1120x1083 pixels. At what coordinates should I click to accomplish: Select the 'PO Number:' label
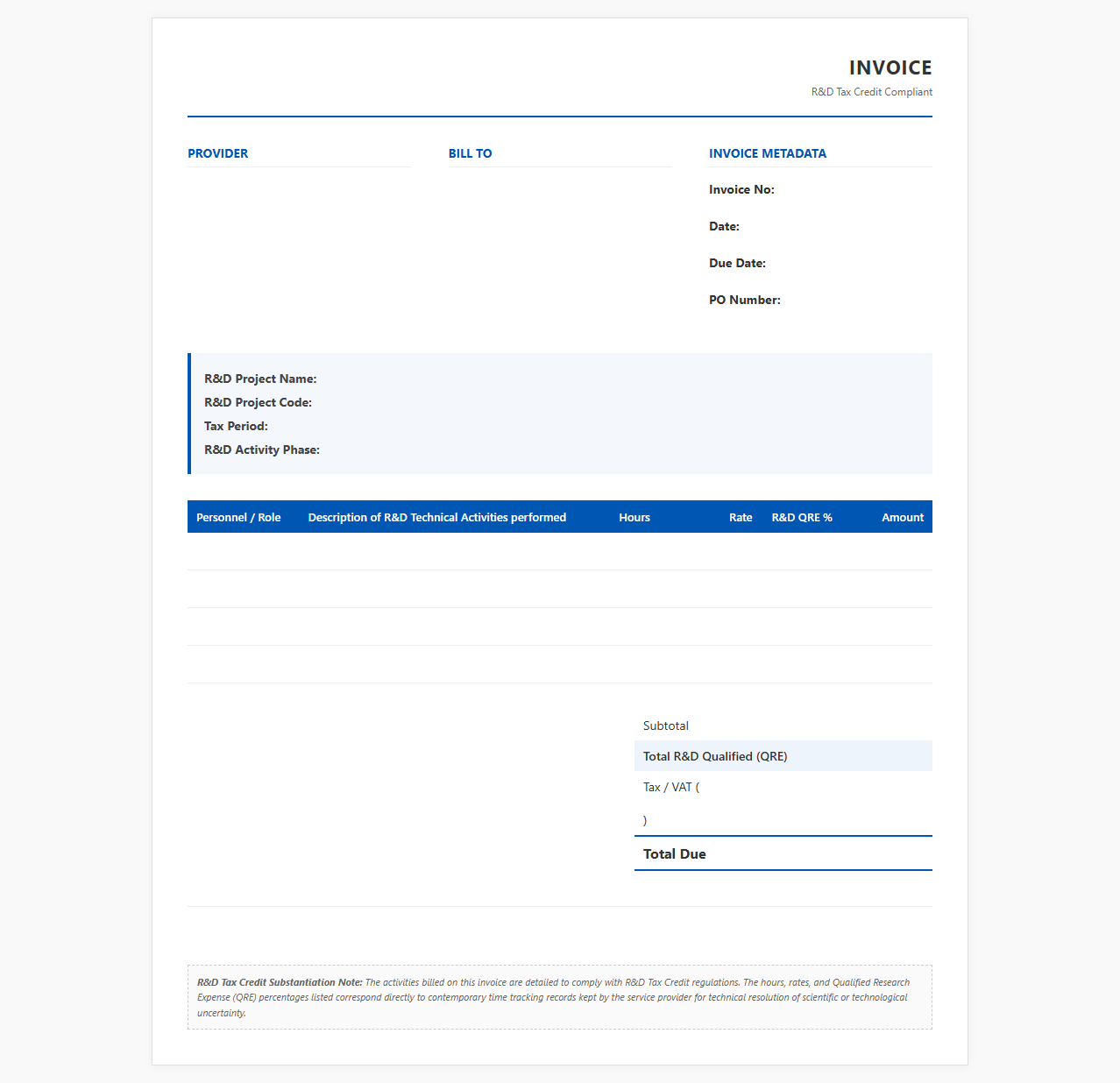[x=745, y=300]
